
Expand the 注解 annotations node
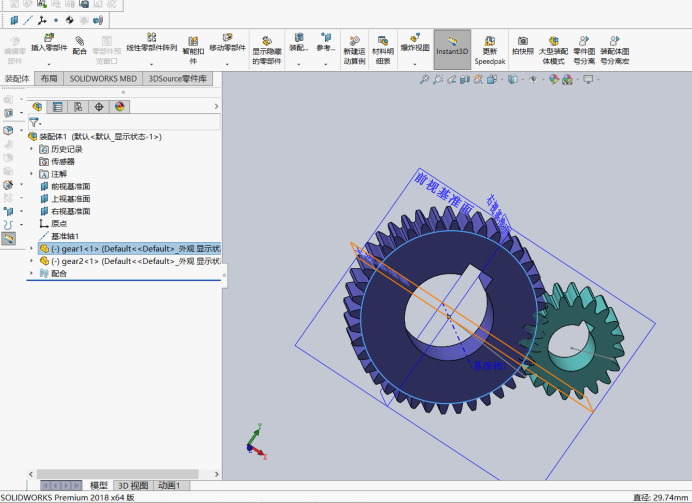tap(31, 173)
